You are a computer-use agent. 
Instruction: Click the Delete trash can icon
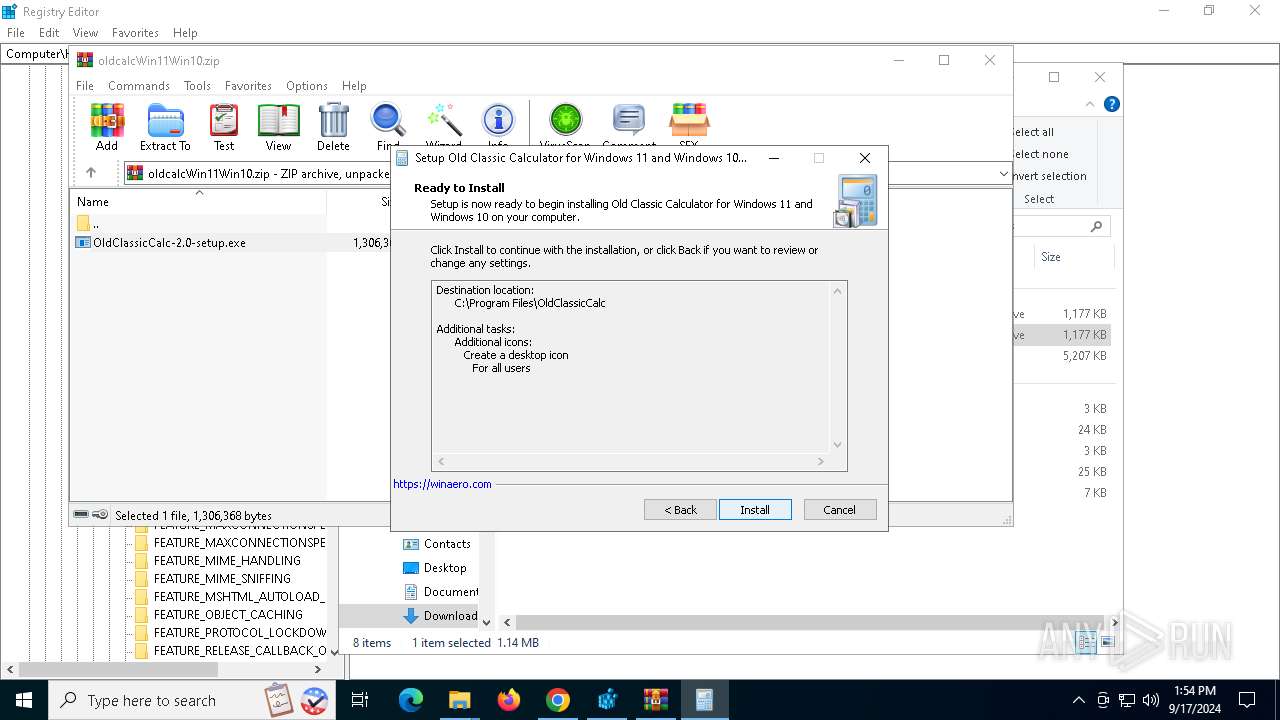(333, 127)
